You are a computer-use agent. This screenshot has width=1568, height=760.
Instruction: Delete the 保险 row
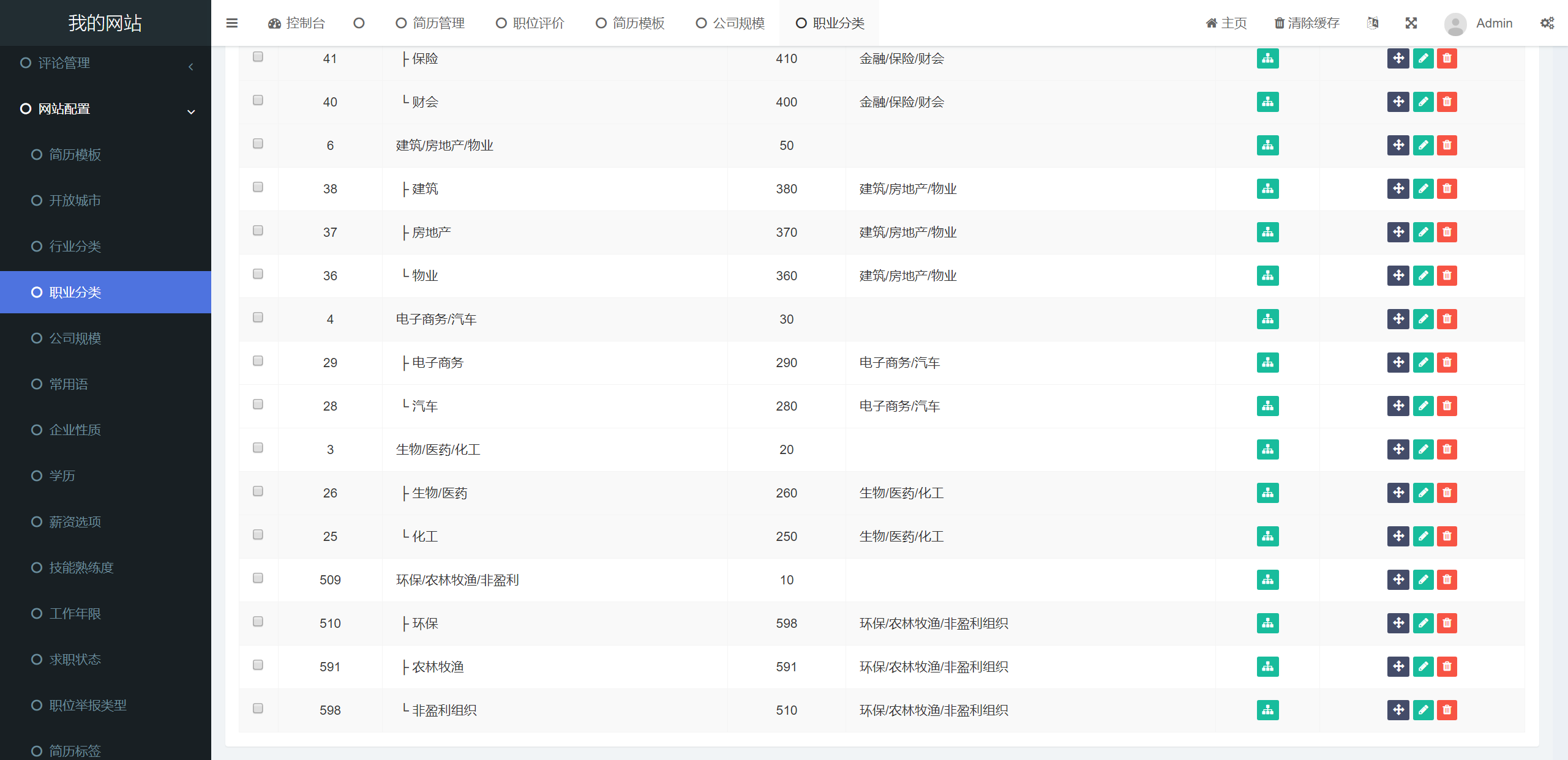point(1447,59)
